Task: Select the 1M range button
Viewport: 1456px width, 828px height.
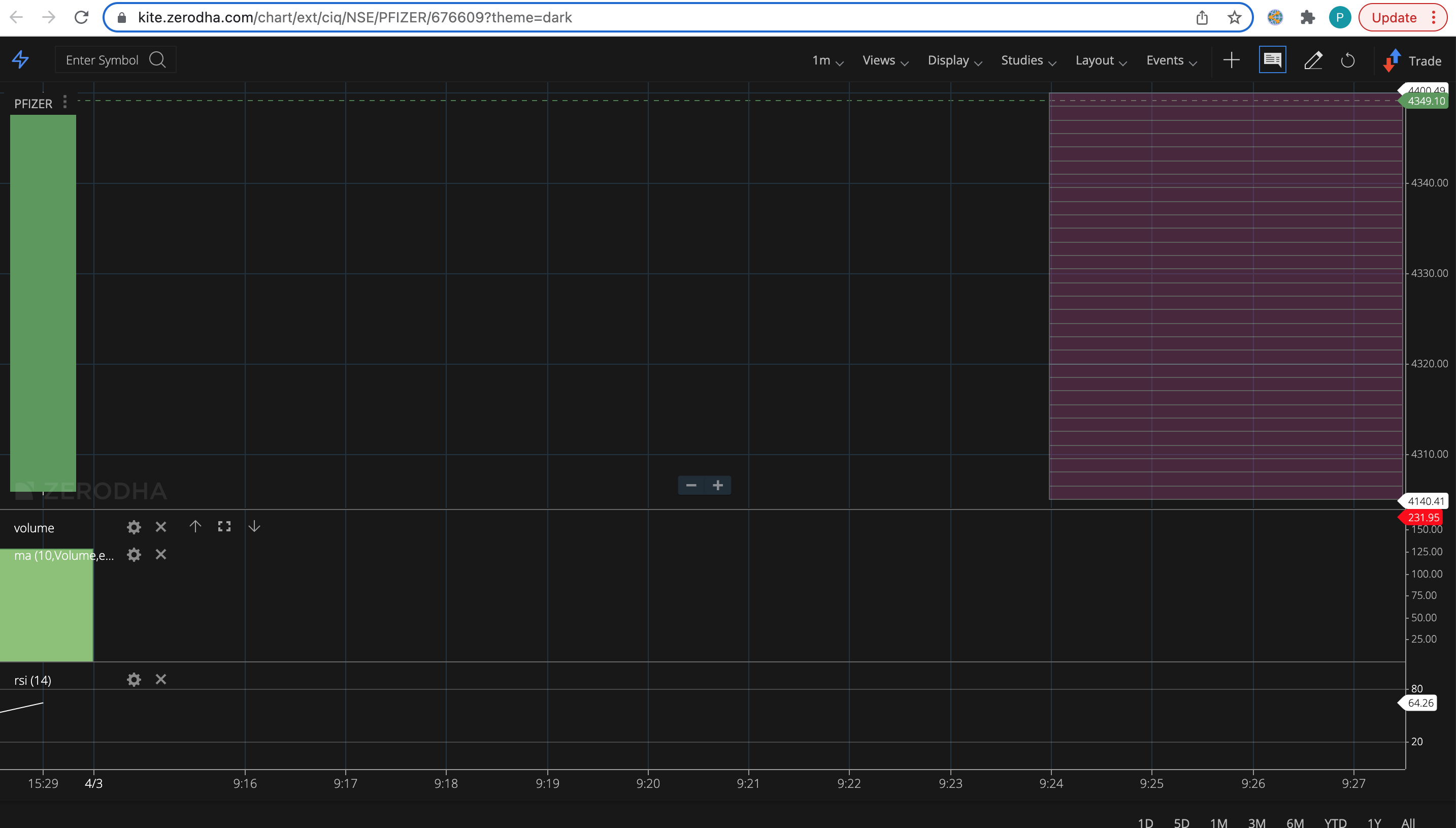Action: [x=1218, y=822]
